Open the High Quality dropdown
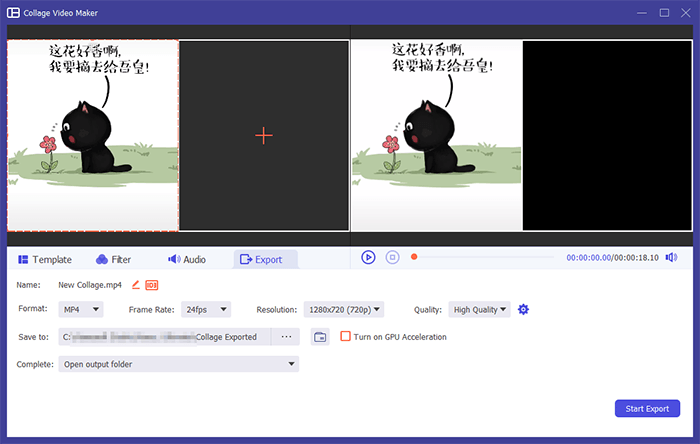This screenshot has height=444, width=700. [x=479, y=309]
